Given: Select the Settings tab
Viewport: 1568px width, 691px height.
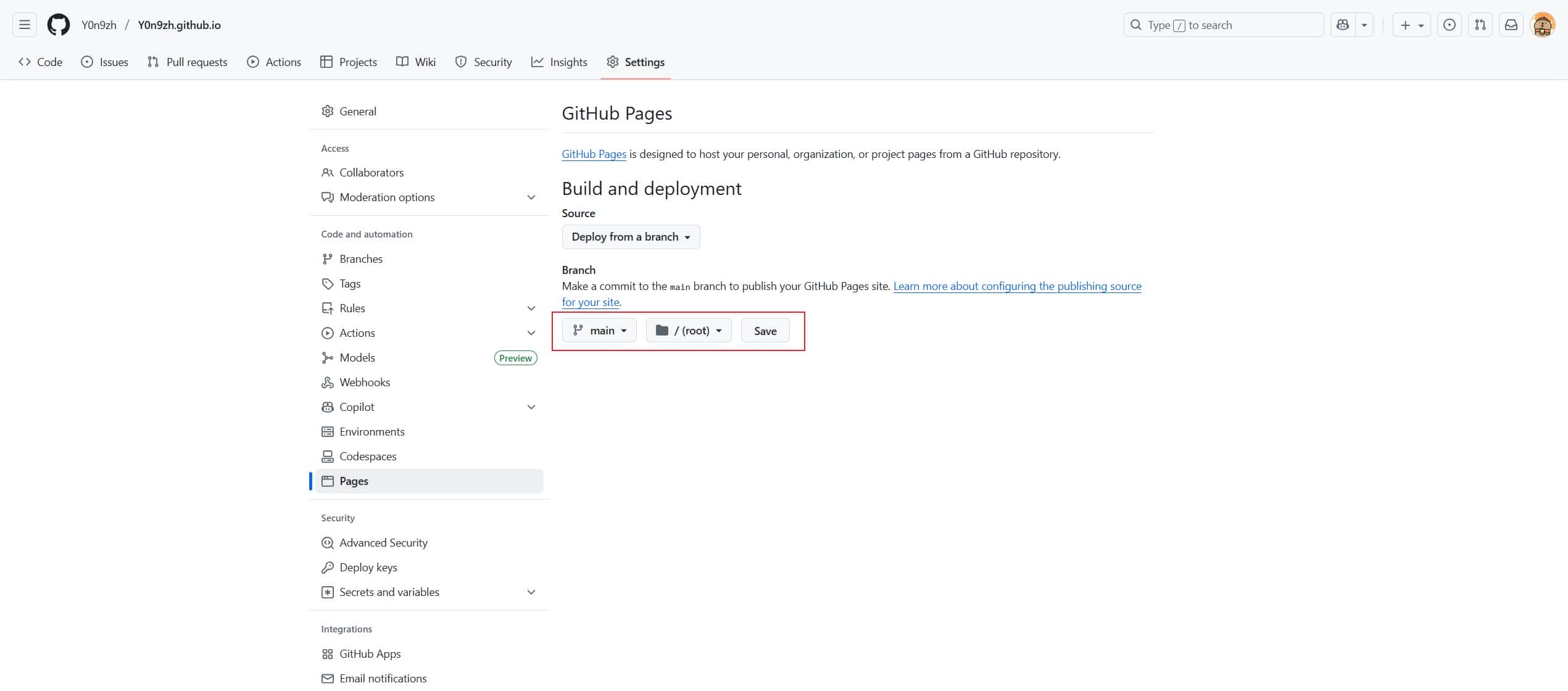Looking at the screenshot, I should [x=636, y=62].
